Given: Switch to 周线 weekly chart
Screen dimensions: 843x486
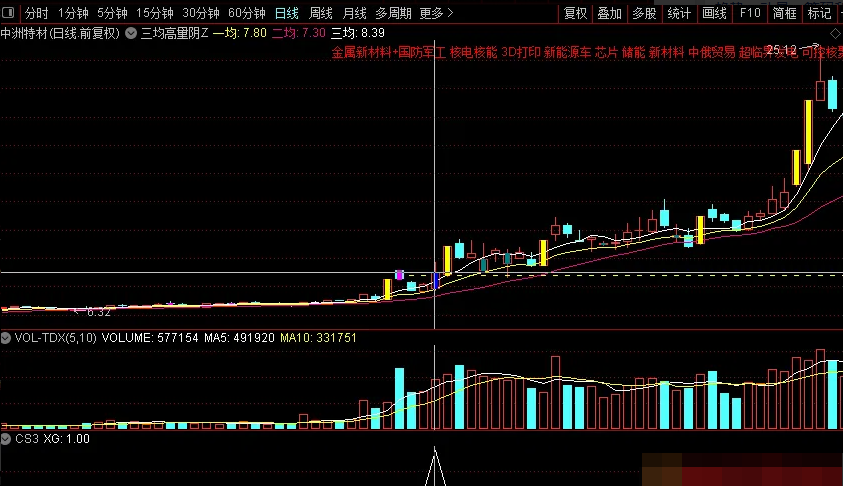Looking at the screenshot, I should pyautogui.click(x=321, y=13).
